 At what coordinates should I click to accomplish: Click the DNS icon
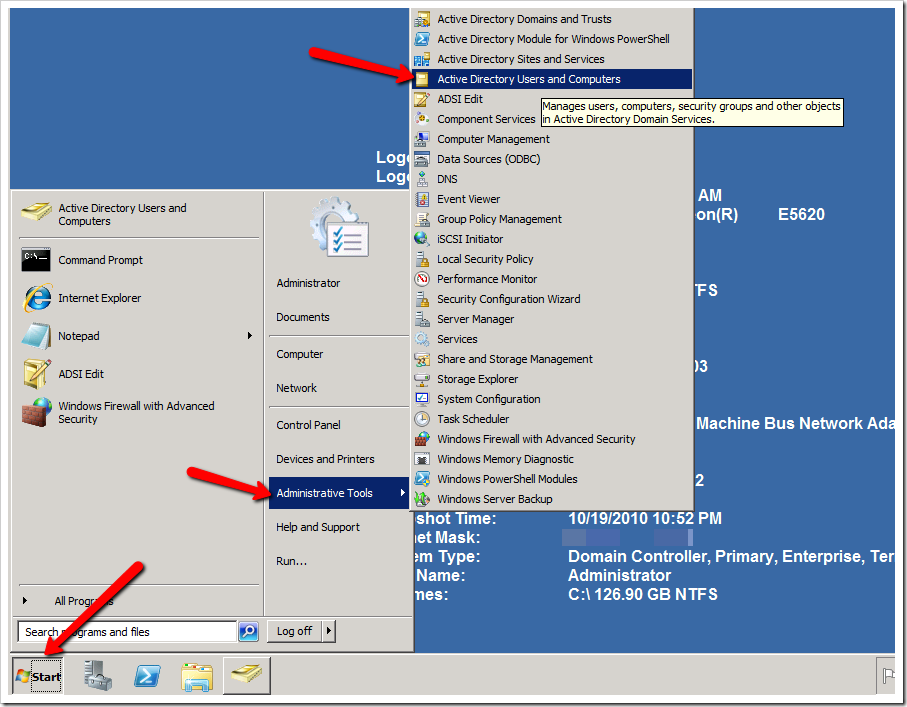(x=422, y=179)
